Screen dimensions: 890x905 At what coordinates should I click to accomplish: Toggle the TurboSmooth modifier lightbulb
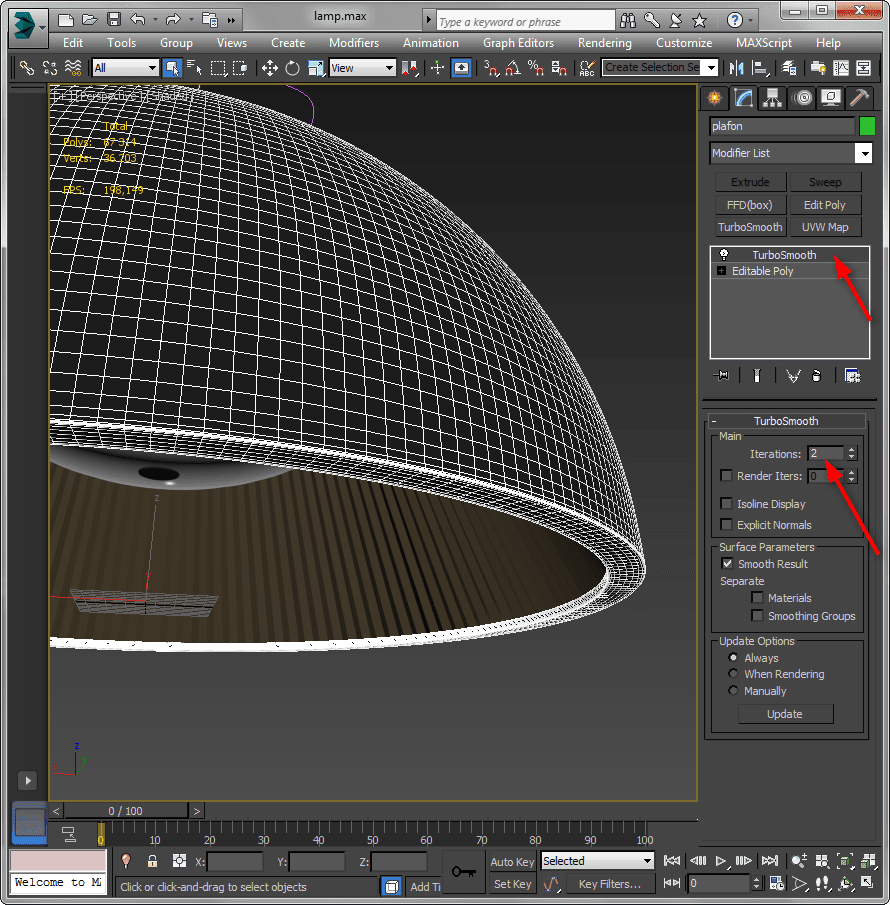tap(724, 255)
